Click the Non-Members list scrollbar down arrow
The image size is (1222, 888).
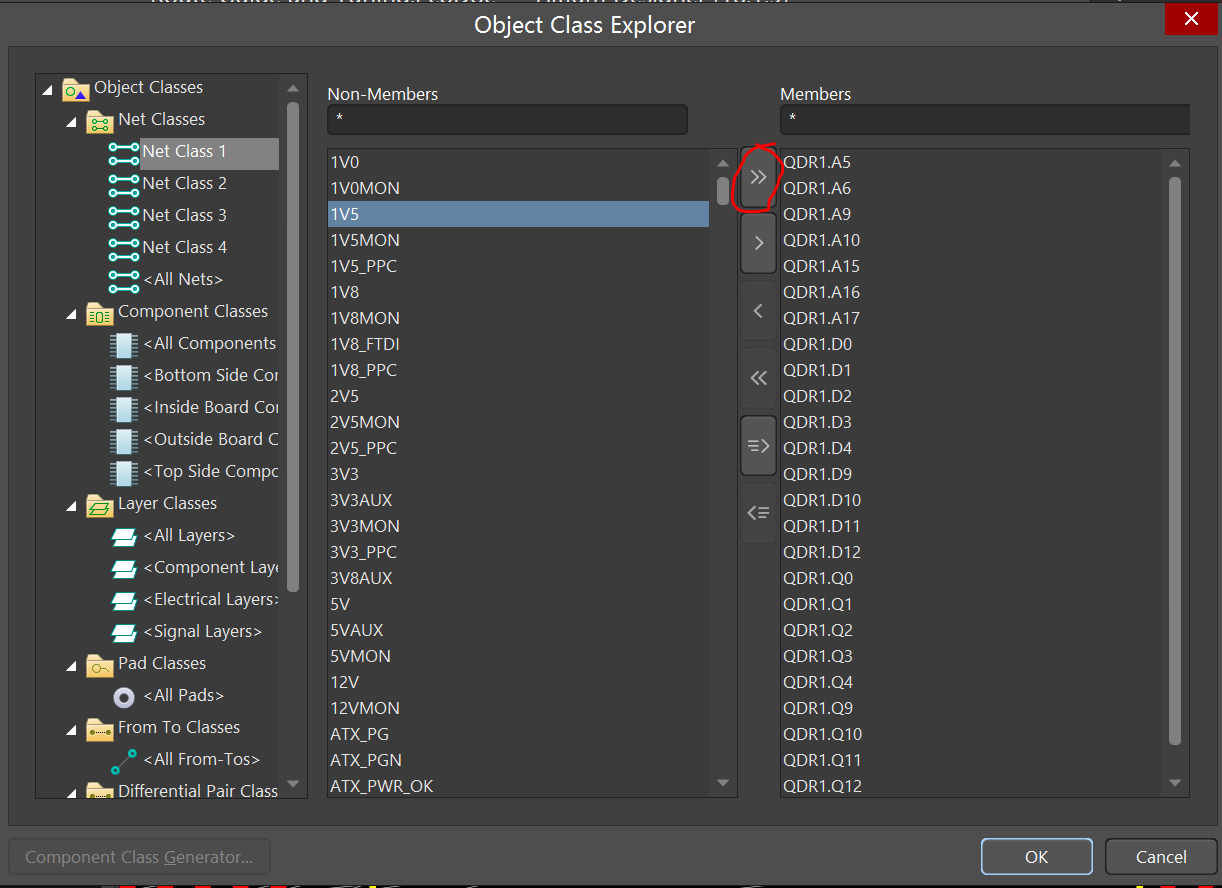click(x=723, y=783)
